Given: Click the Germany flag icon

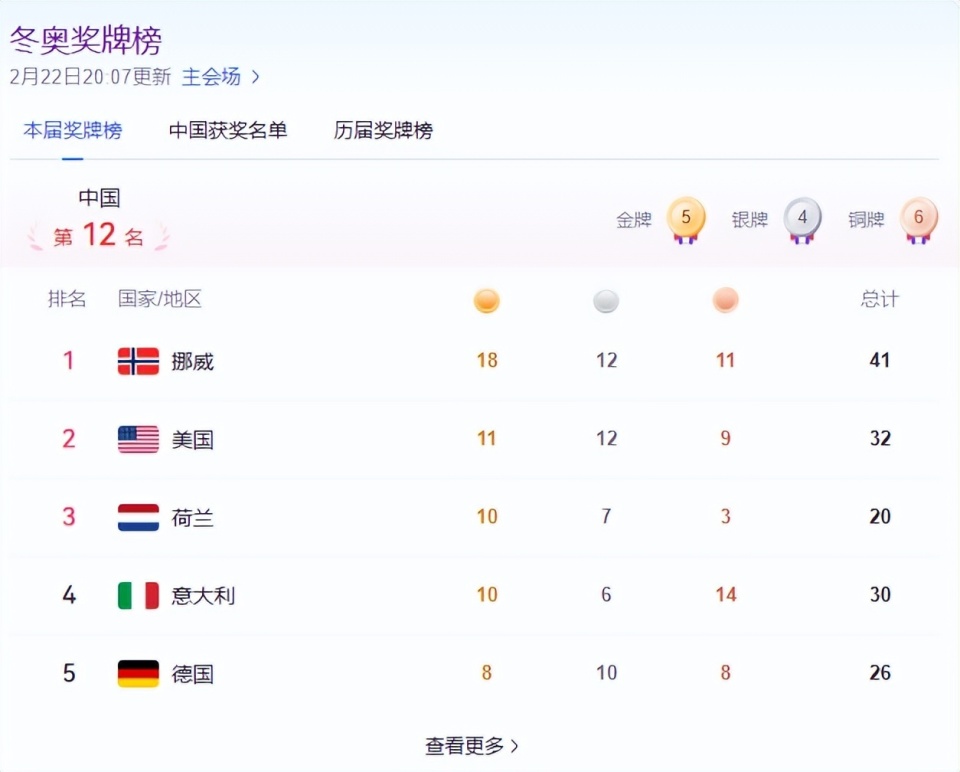Looking at the screenshot, I should pos(137,673).
